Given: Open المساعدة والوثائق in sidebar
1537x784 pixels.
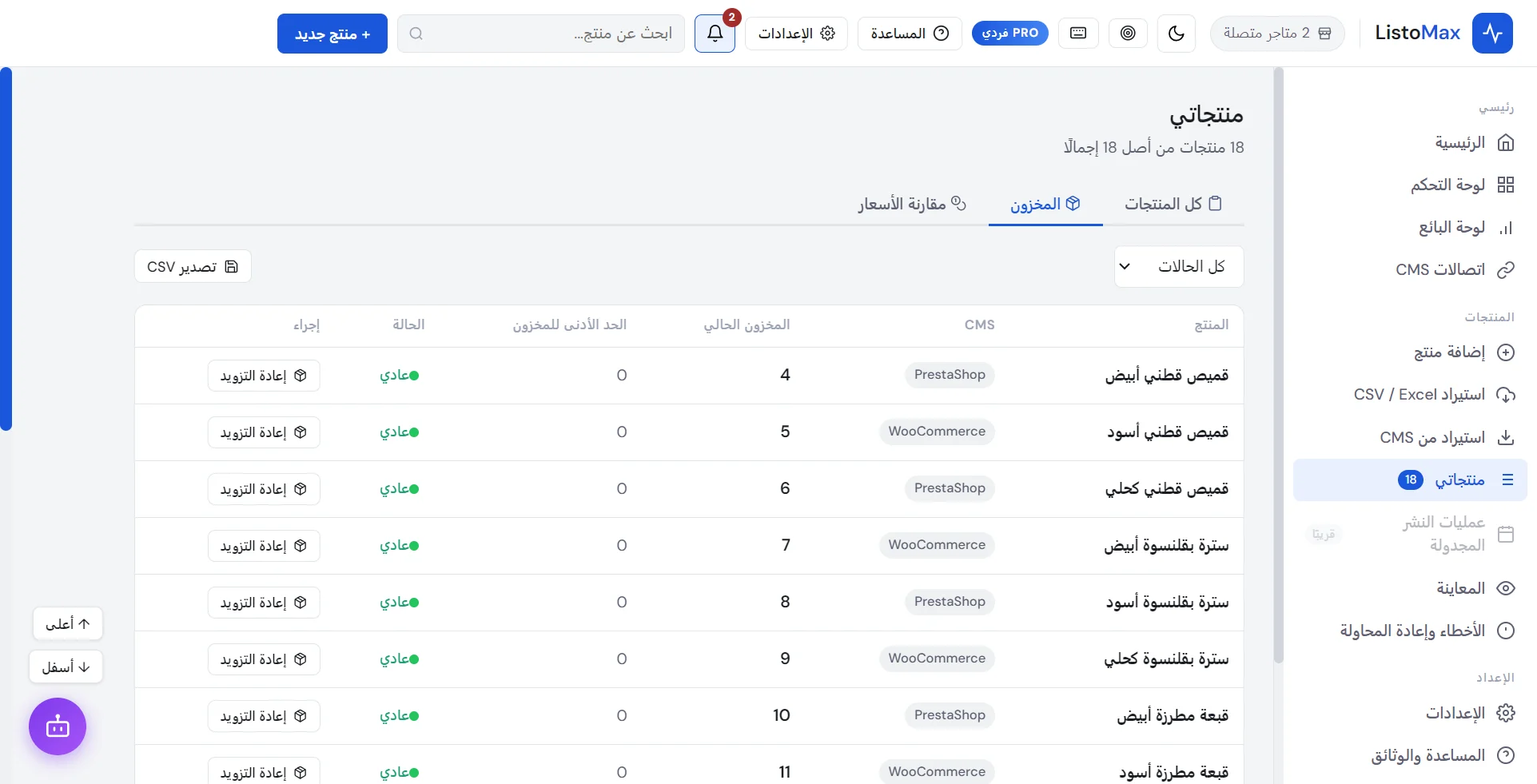Looking at the screenshot, I should 1411,756.
